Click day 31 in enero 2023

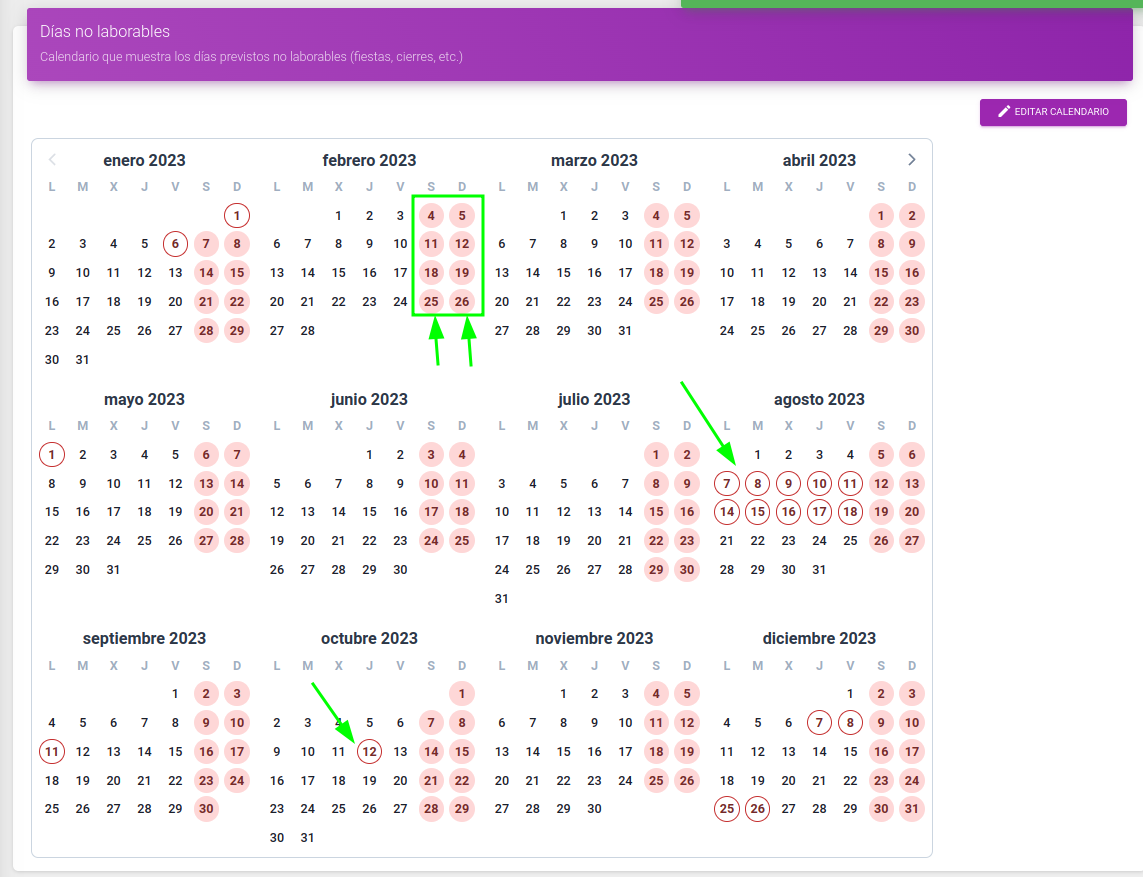pos(82,359)
